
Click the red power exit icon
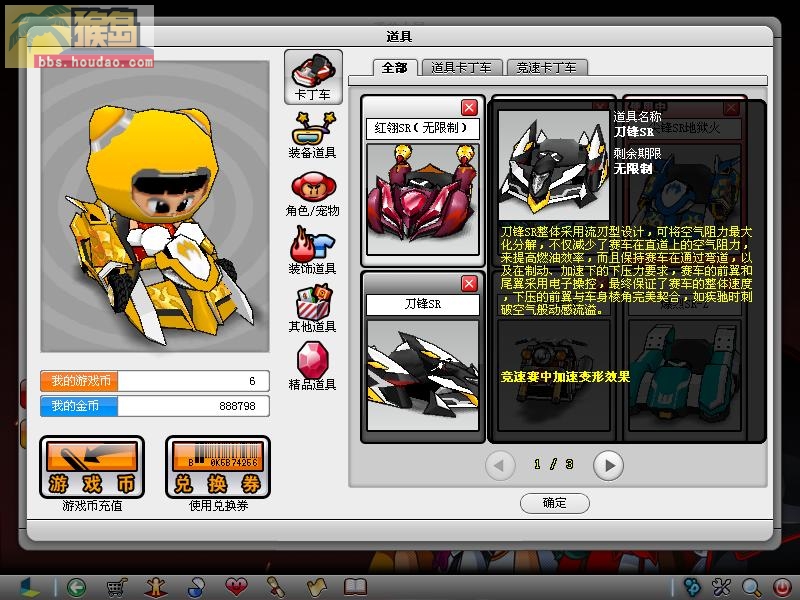click(x=782, y=588)
